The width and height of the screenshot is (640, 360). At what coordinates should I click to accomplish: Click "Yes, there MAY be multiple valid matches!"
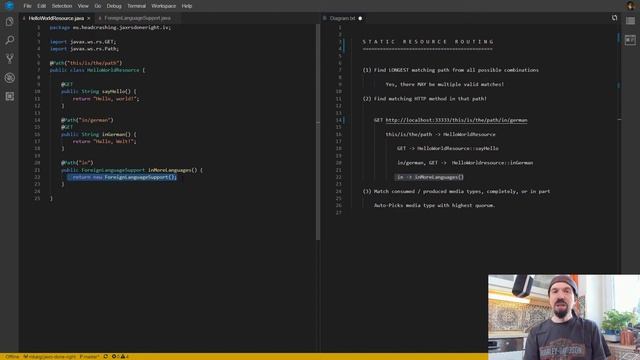coord(445,84)
